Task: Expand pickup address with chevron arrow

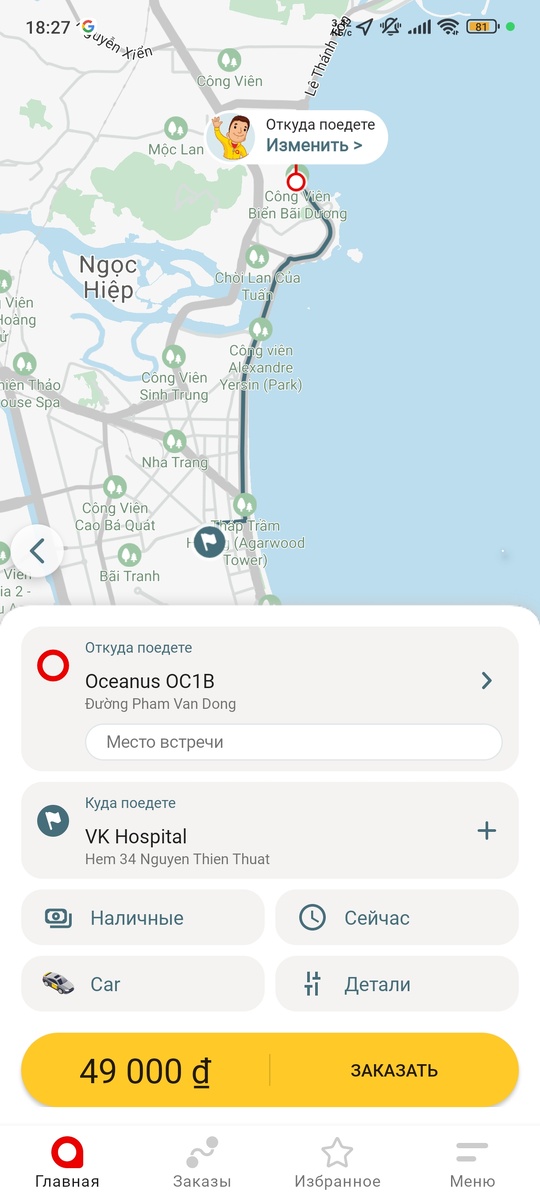Action: tap(487, 681)
